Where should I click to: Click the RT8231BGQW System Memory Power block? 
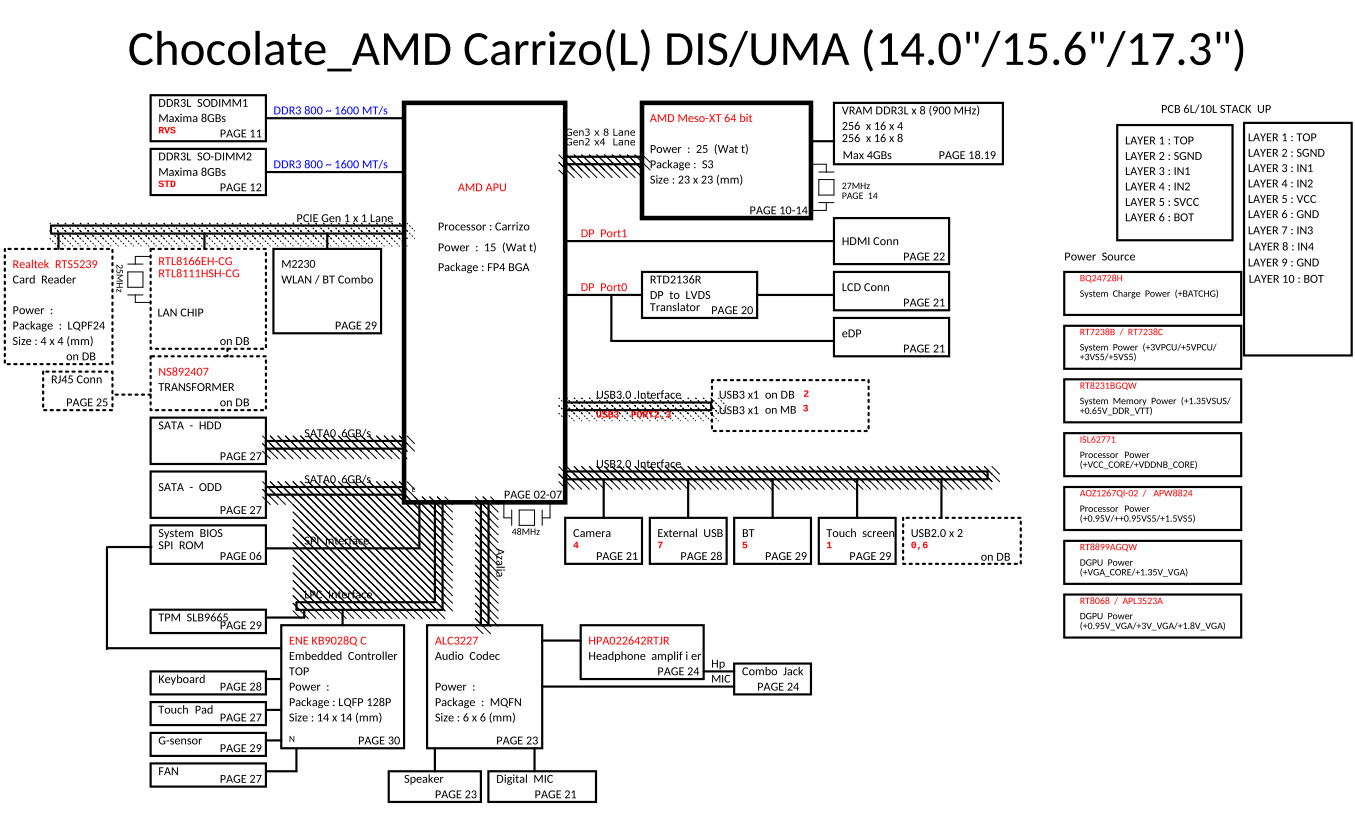coord(1153,402)
